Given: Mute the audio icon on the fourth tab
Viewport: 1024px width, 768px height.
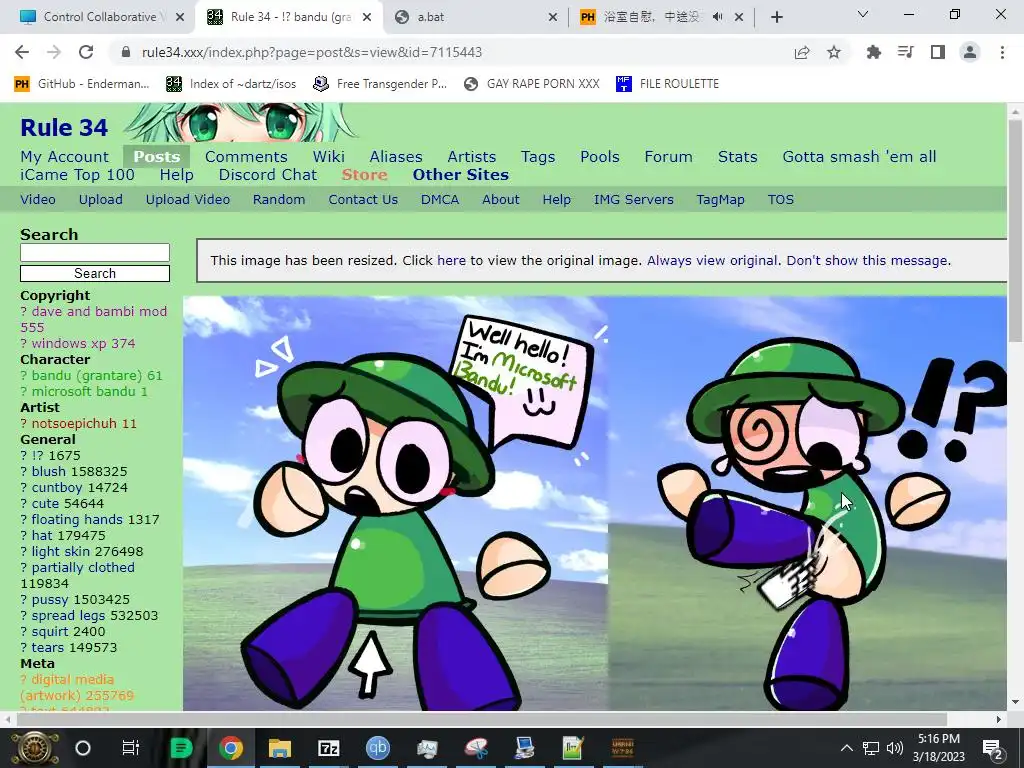Looking at the screenshot, I should pyautogui.click(x=717, y=17).
